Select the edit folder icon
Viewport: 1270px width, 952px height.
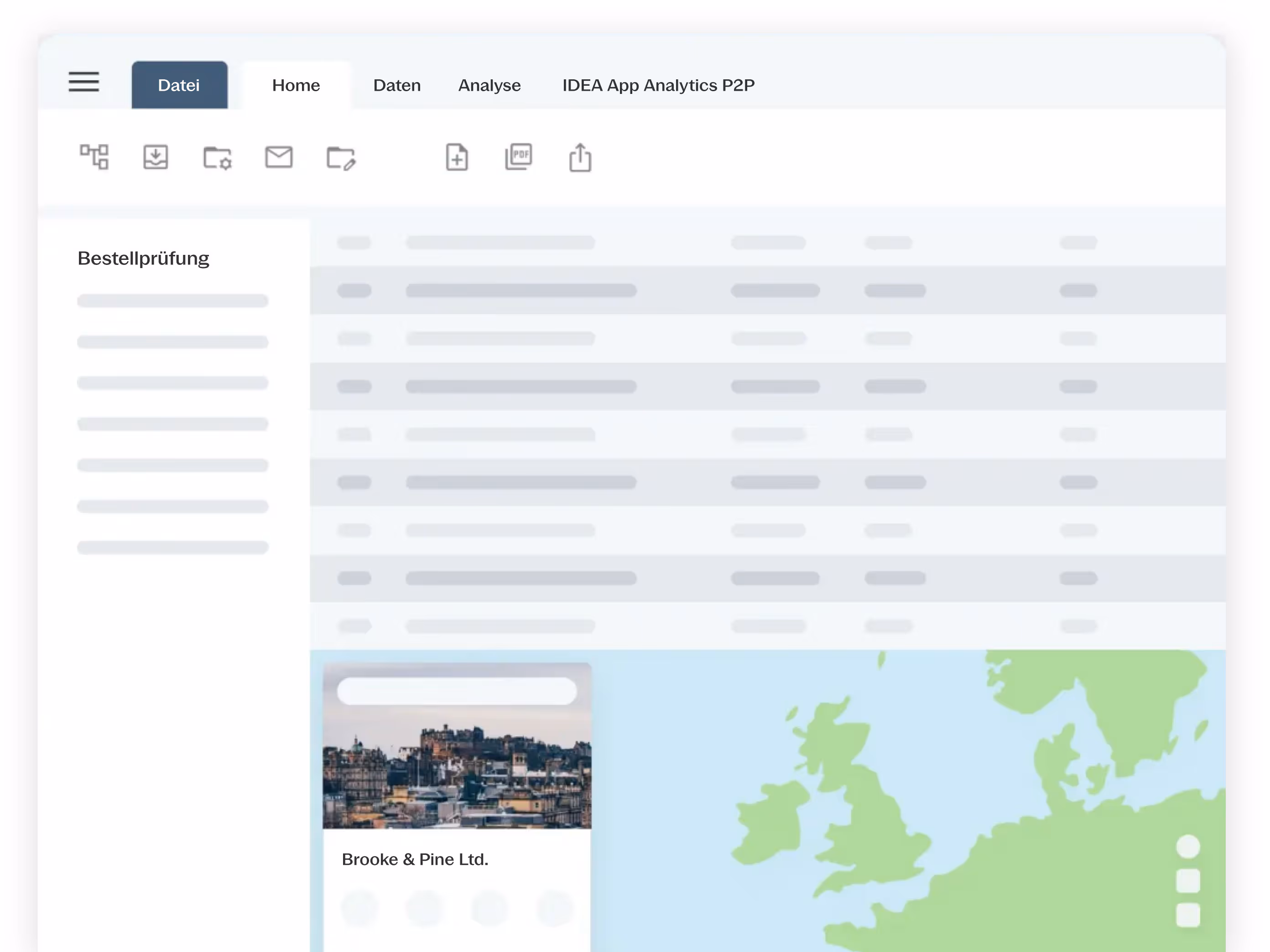(x=342, y=160)
